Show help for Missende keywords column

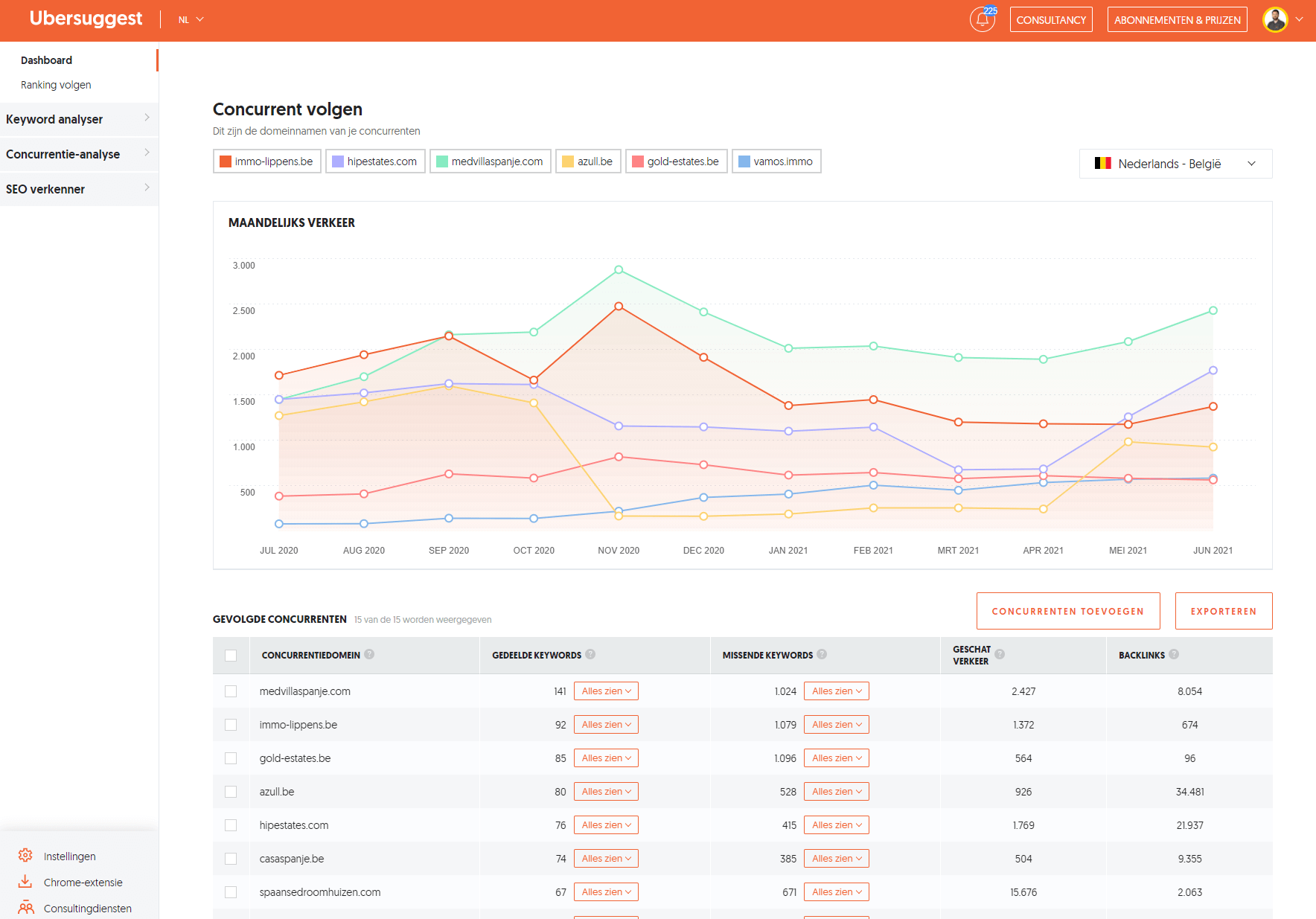point(822,654)
